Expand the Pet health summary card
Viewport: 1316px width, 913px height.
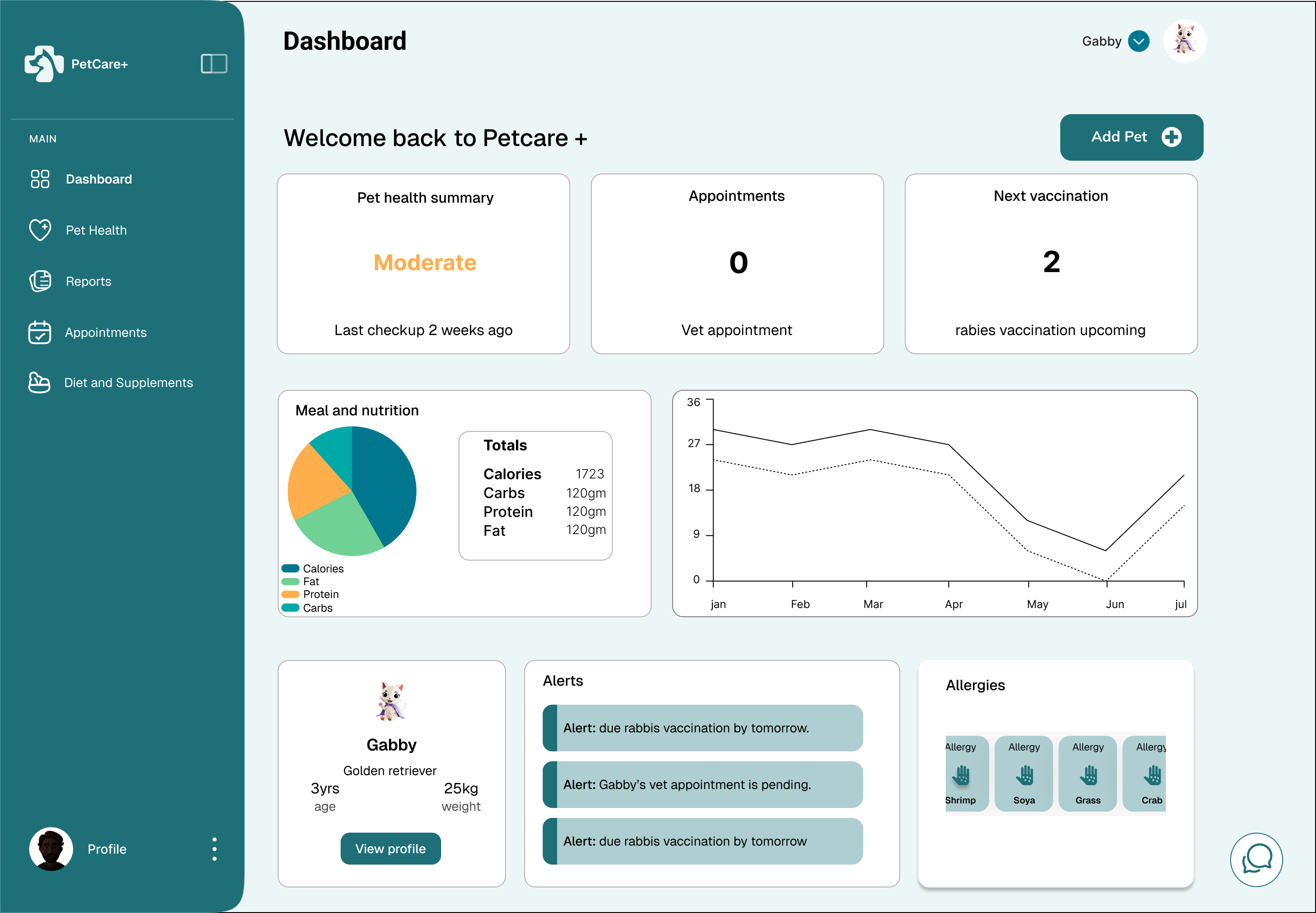(x=423, y=264)
